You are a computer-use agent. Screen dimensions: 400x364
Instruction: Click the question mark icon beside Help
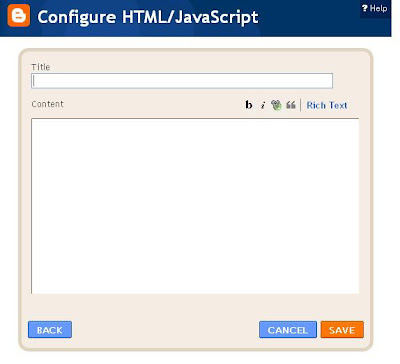(365, 8)
